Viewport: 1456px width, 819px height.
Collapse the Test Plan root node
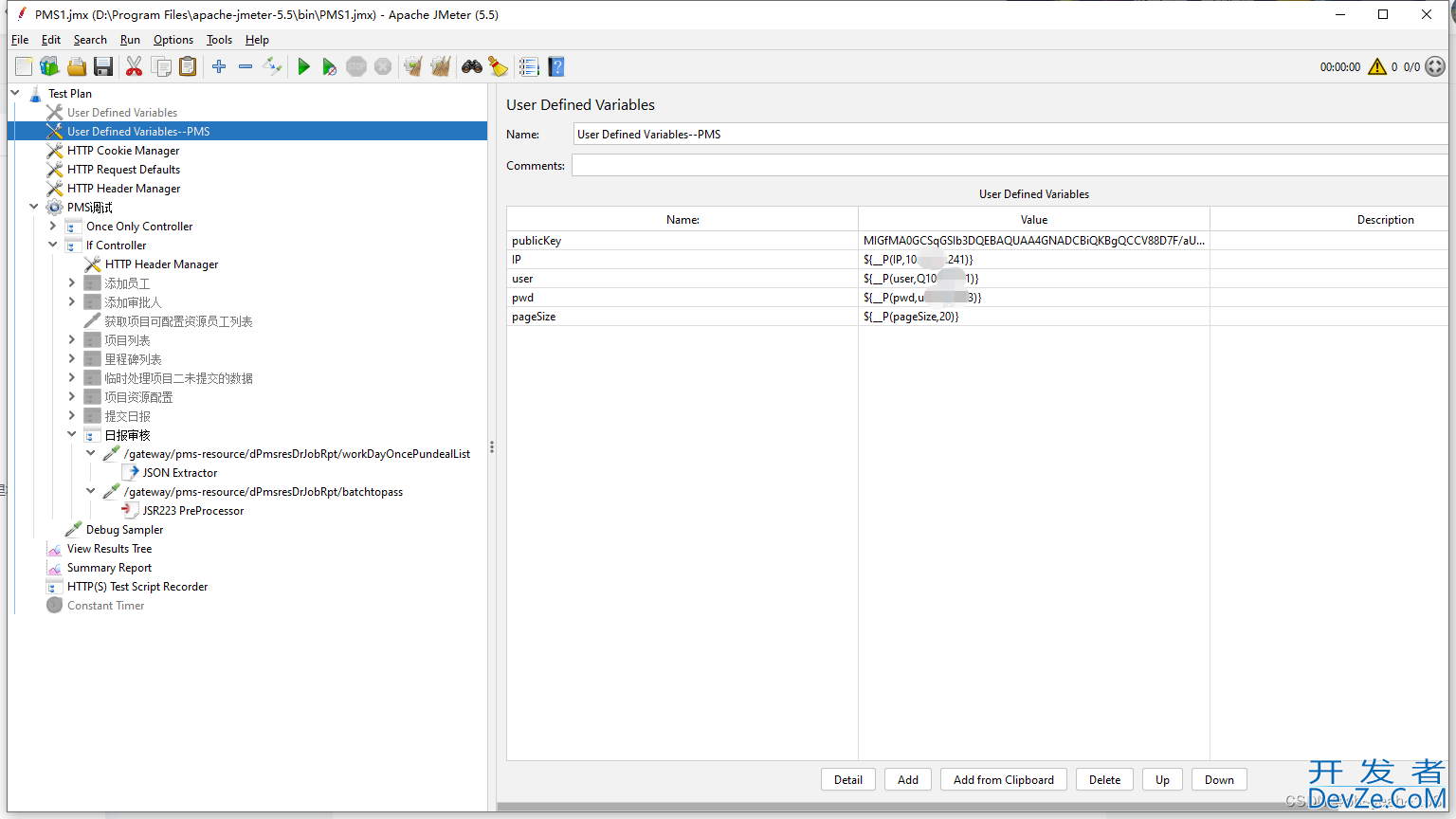click(15, 93)
